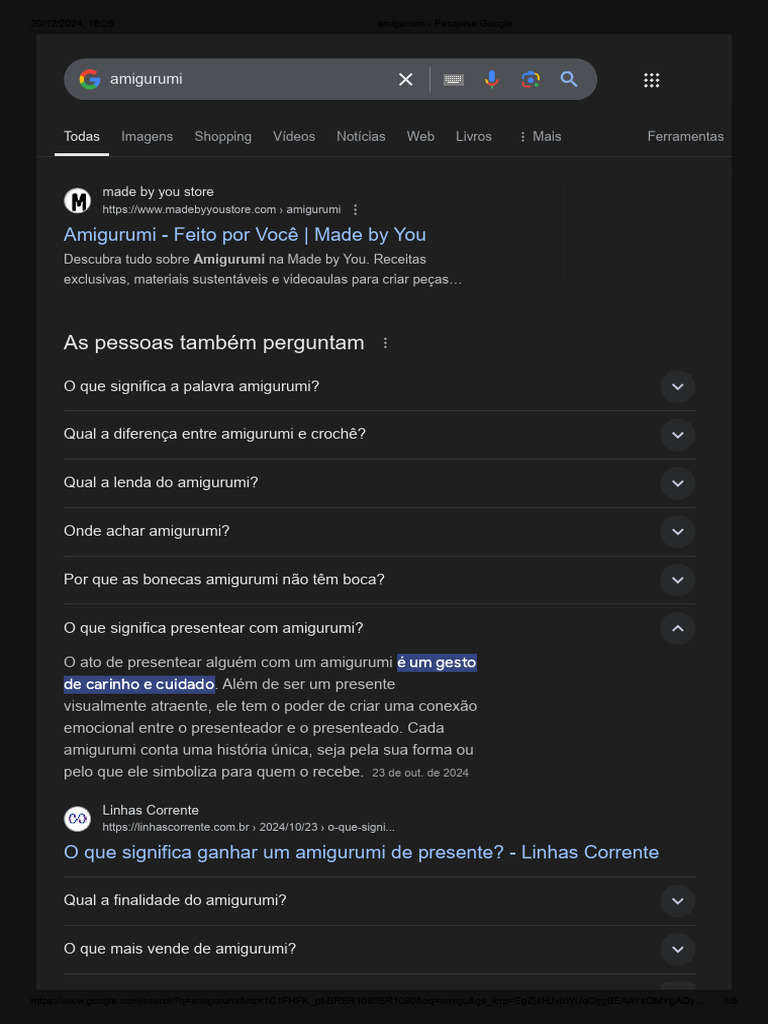Viewport: 768px width, 1024px height.
Task: Click into the amigurumi search field
Action: tap(240, 79)
